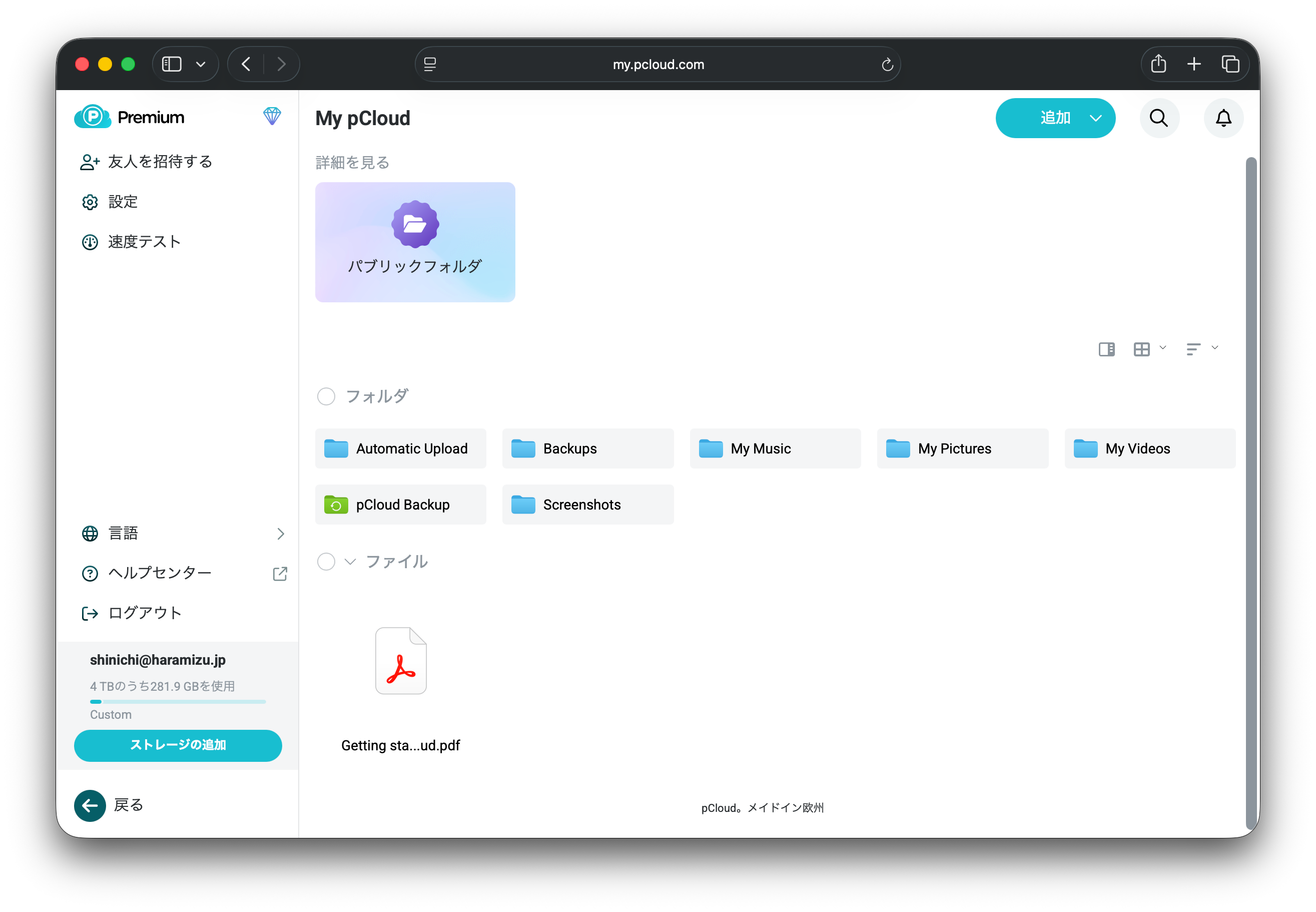The width and height of the screenshot is (1316, 912).
Task: Open the Getting started PDF thumbnail
Action: click(x=400, y=661)
